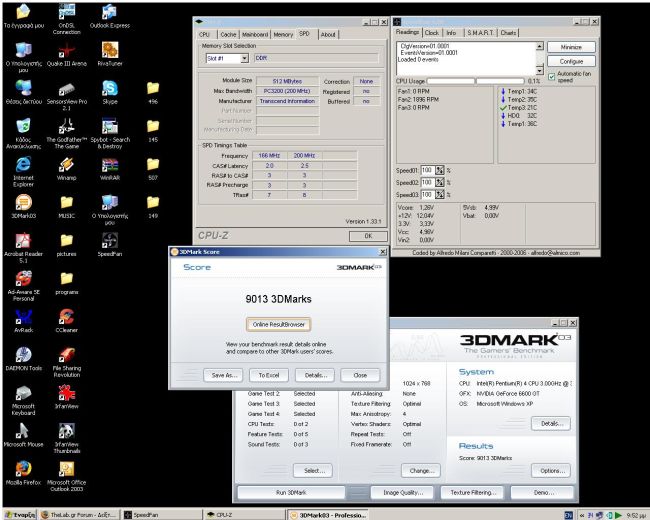Viewport: 650px width, 520px height.
Task: Open the Info tab in SpeedFan
Action: [x=451, y=32]
